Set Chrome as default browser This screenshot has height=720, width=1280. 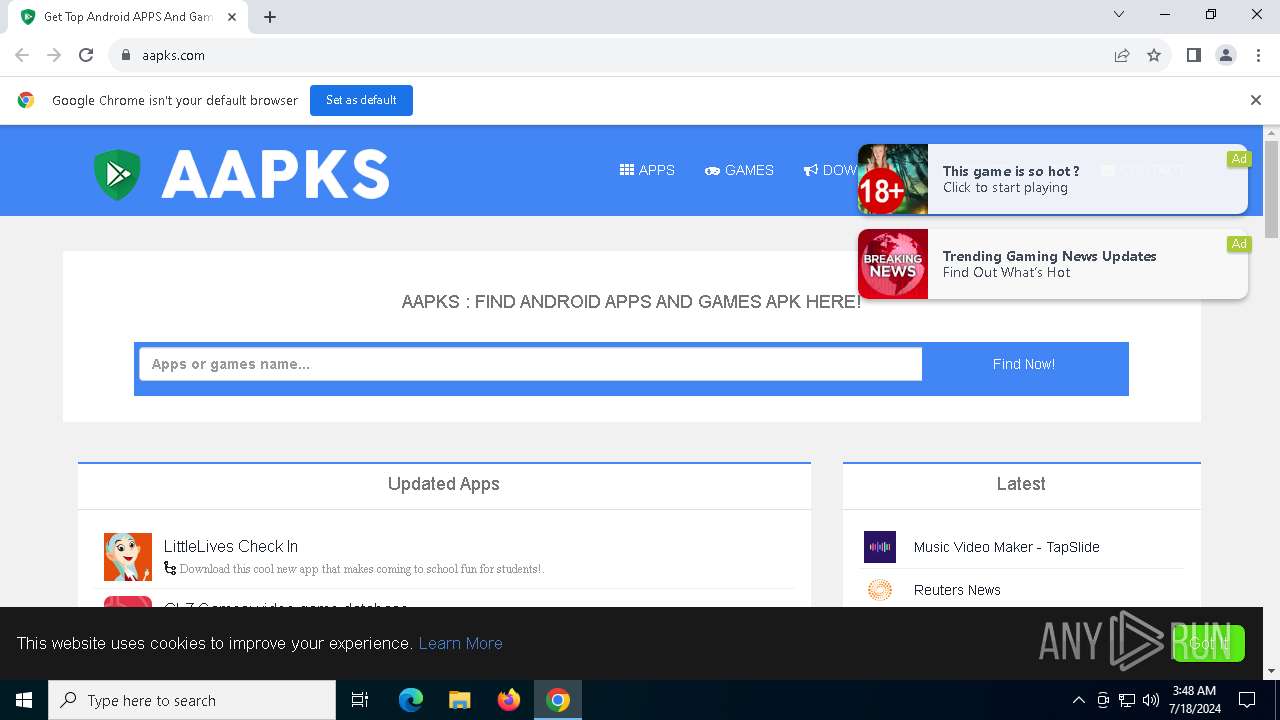tap(361, 100)
